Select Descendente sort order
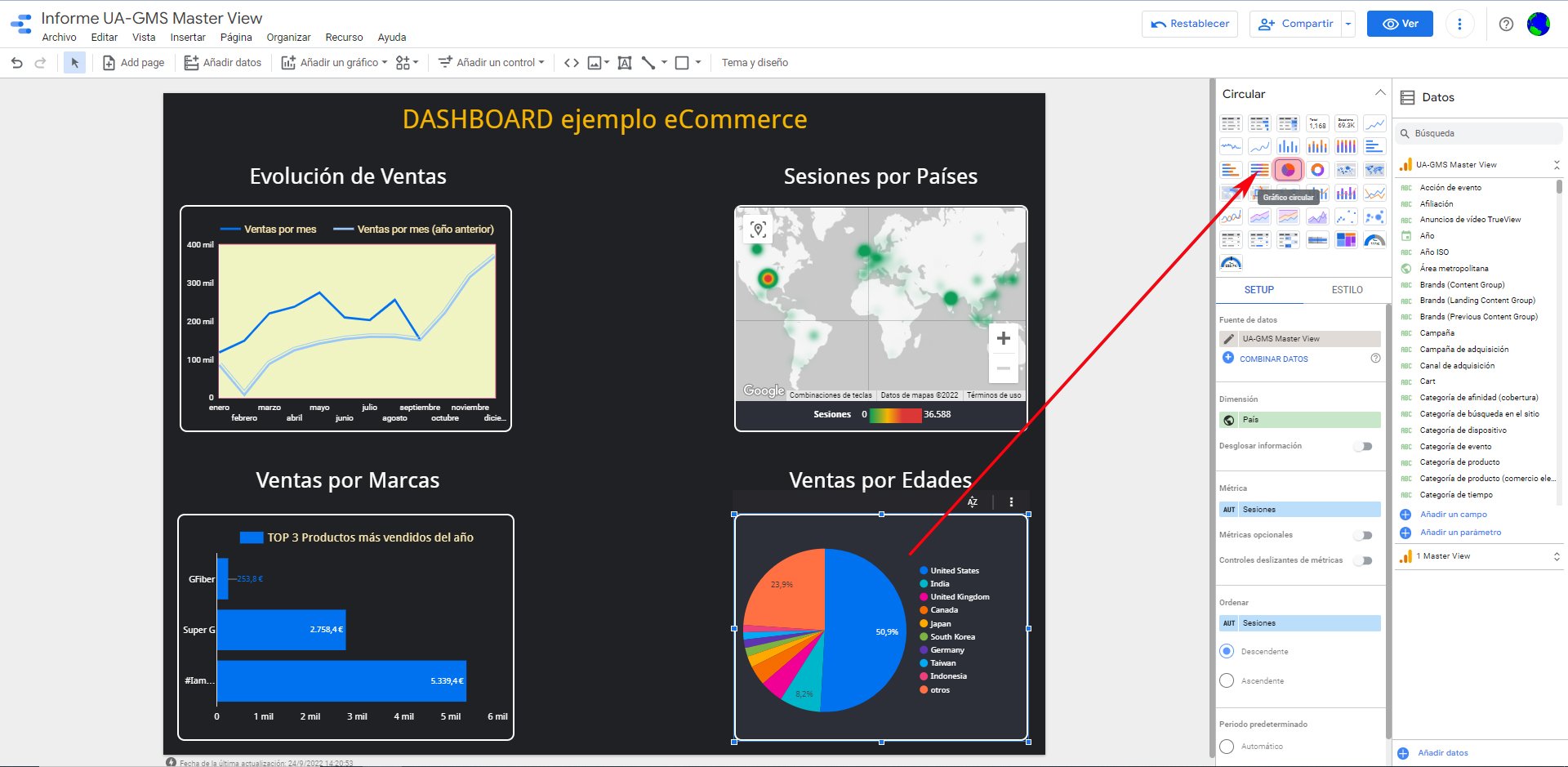The width and height of the screenshot is (1568, 767). pyautogui.click(x=1227, y=652)
